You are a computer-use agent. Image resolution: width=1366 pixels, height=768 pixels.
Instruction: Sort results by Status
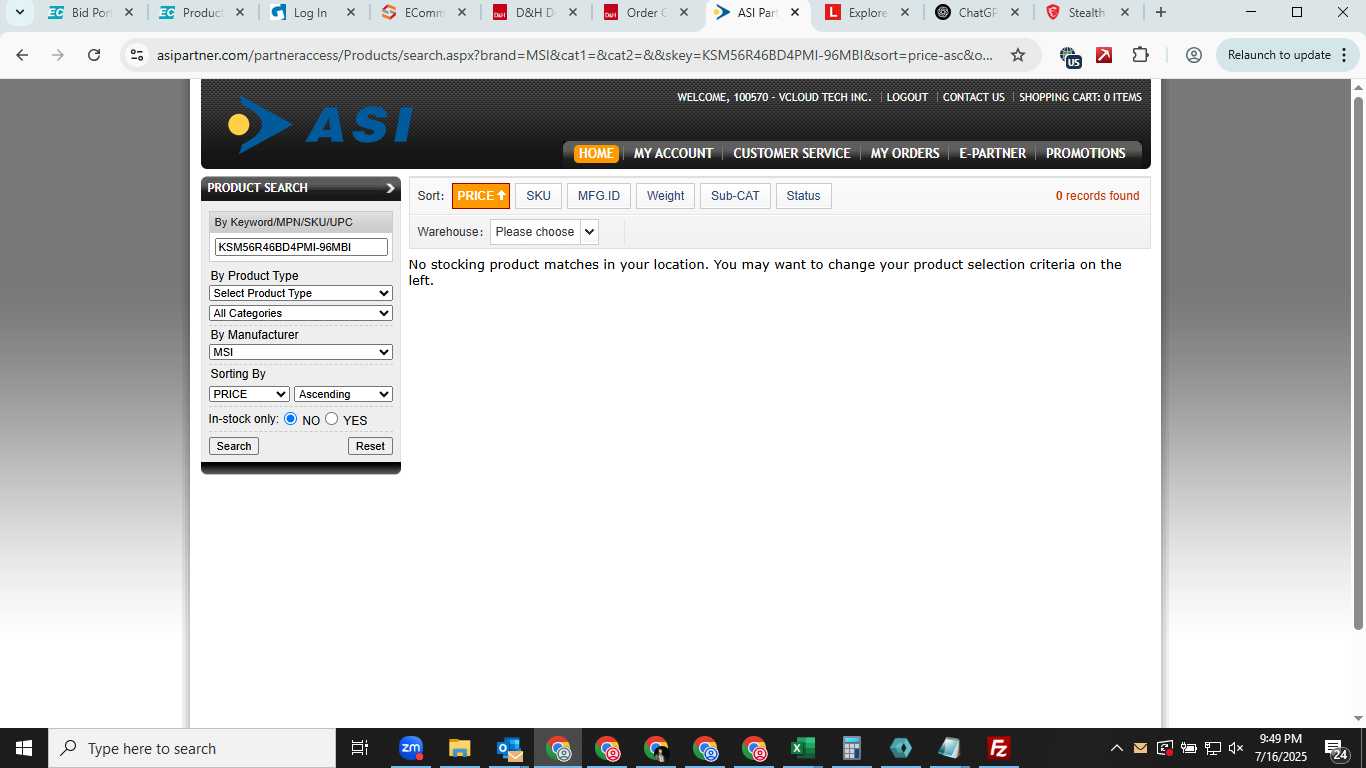point(803,196)
